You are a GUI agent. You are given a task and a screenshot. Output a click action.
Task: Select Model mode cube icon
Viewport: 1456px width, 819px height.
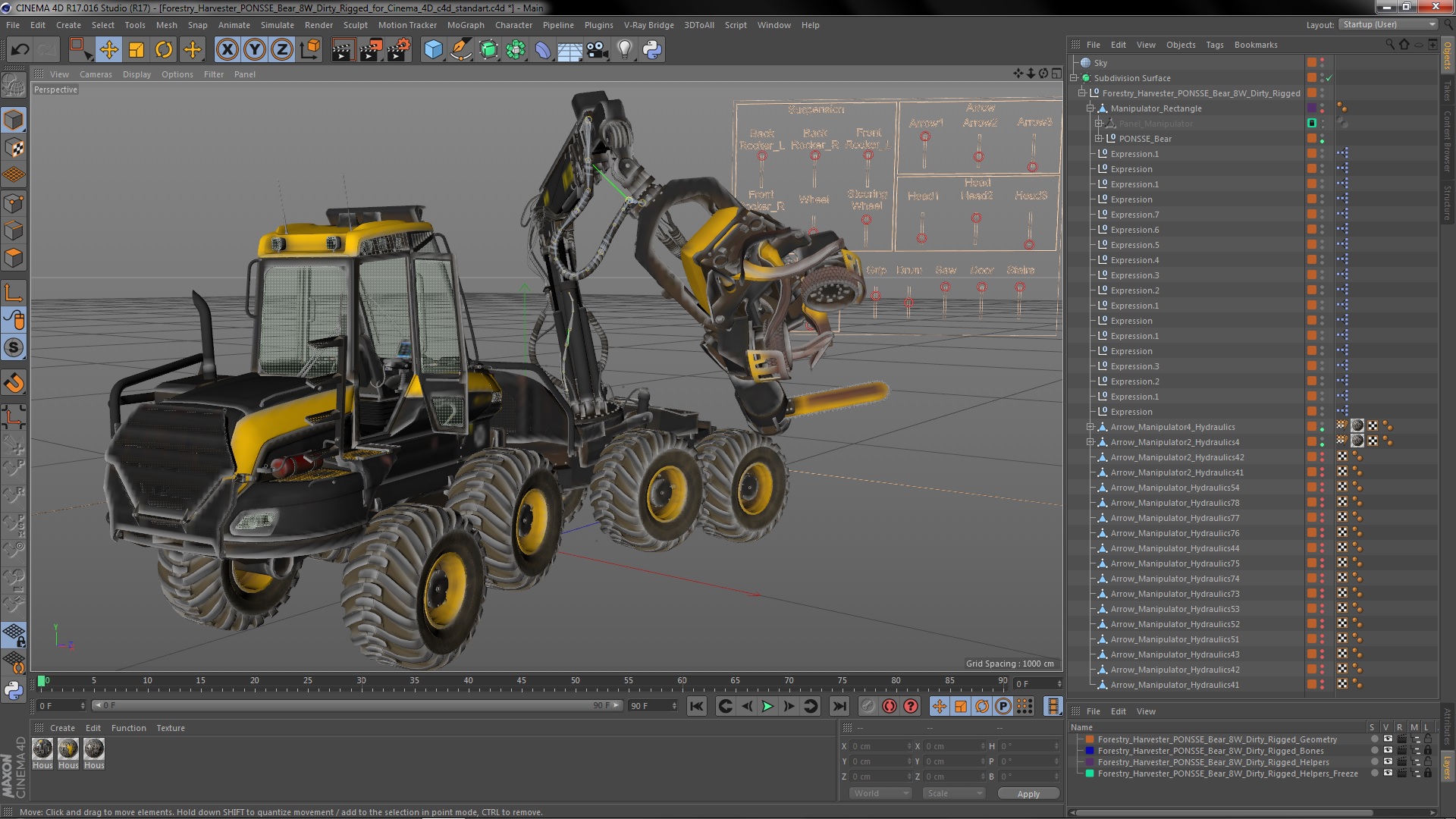click(14, 120)
